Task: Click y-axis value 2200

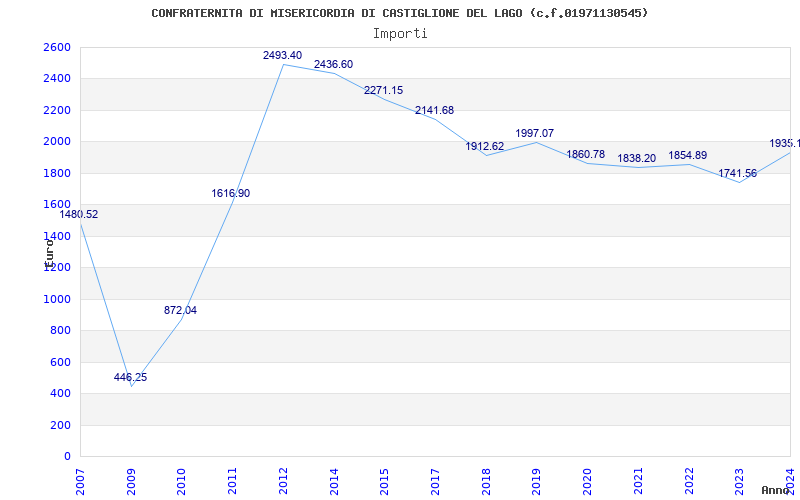Action: click(58, 110)
